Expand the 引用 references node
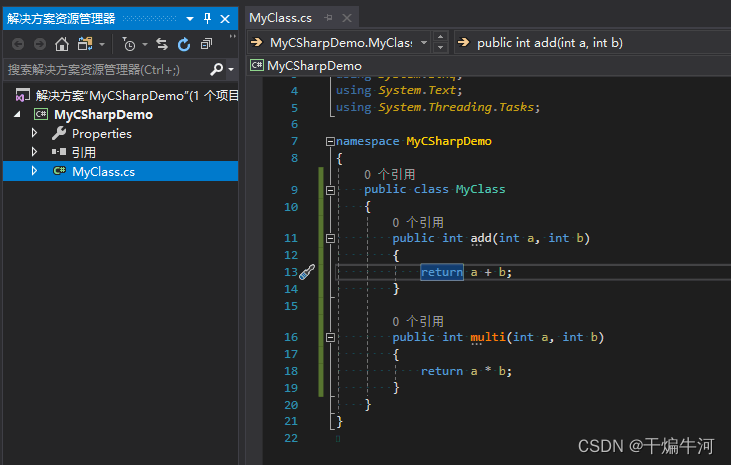The width and height of the screenshot is (731, 465). [x=34, y=152]
